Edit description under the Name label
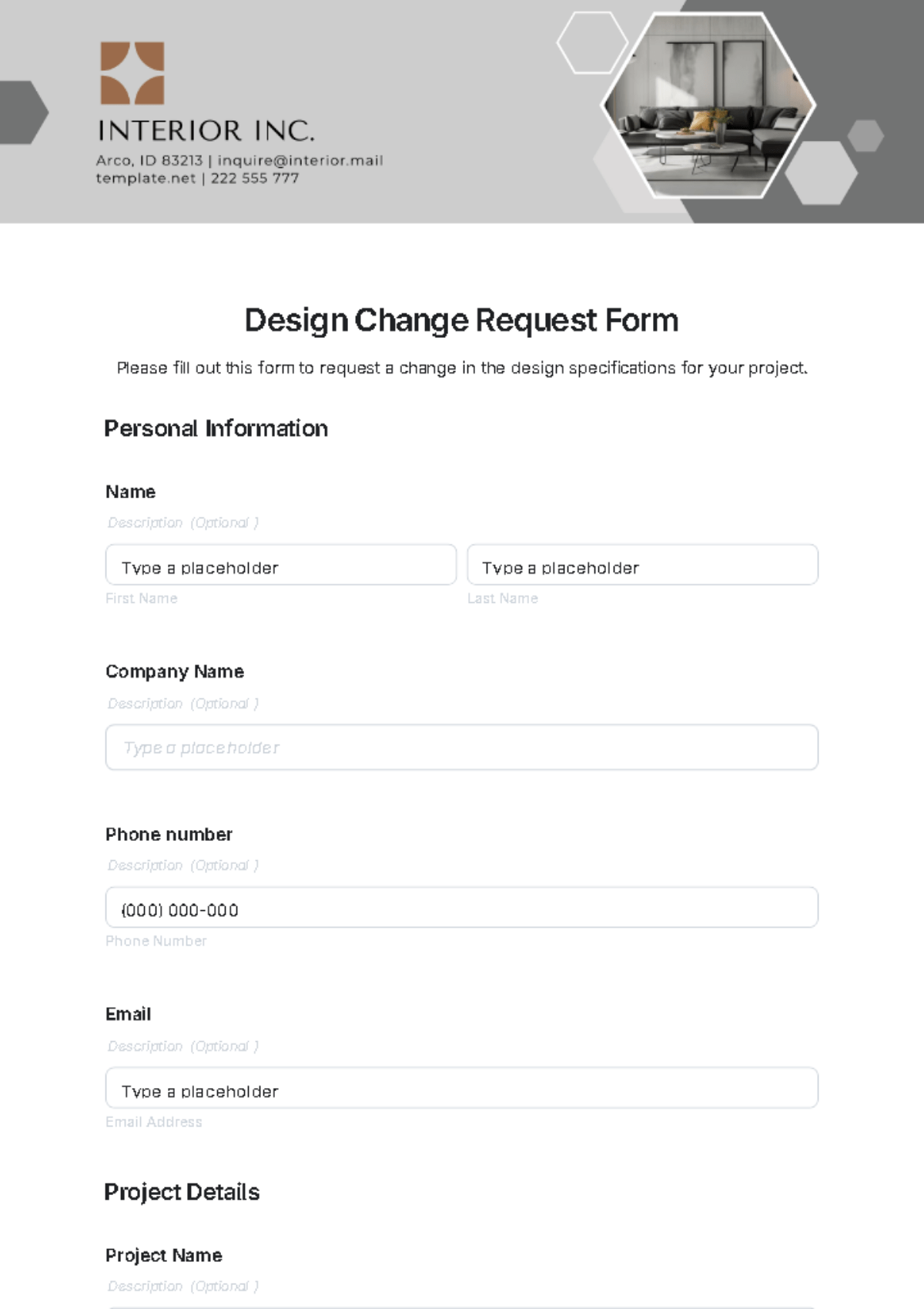 [x=183, y=523]
